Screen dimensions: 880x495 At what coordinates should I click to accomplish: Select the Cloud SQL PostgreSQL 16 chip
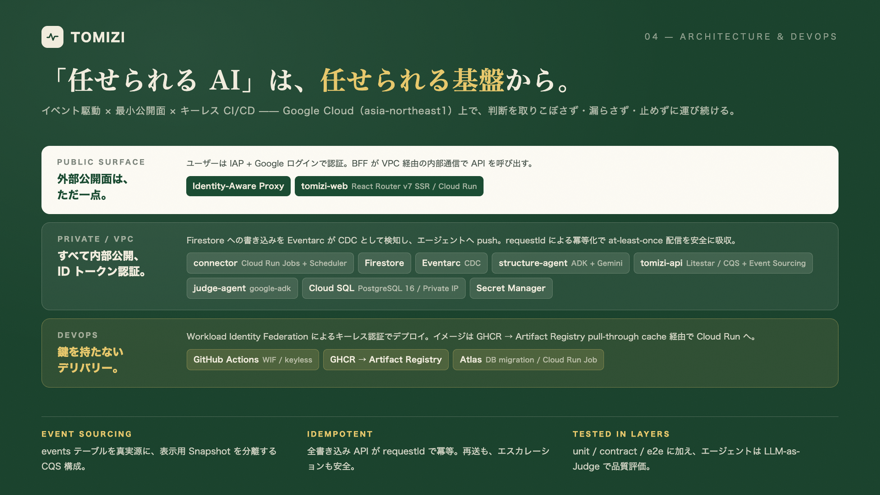click(x=384, y=288)
